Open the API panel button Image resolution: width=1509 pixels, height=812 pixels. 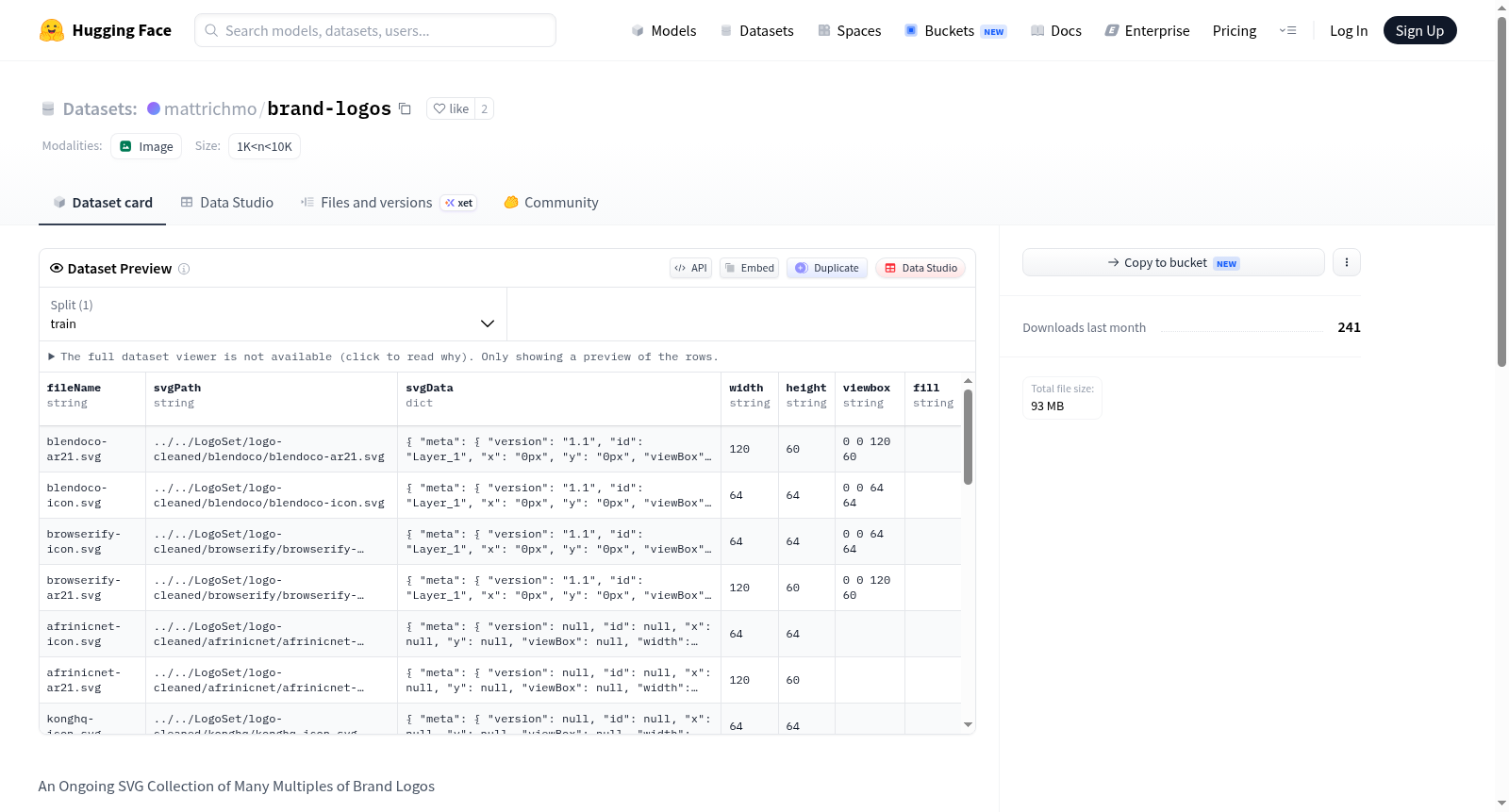pos(690,268)
